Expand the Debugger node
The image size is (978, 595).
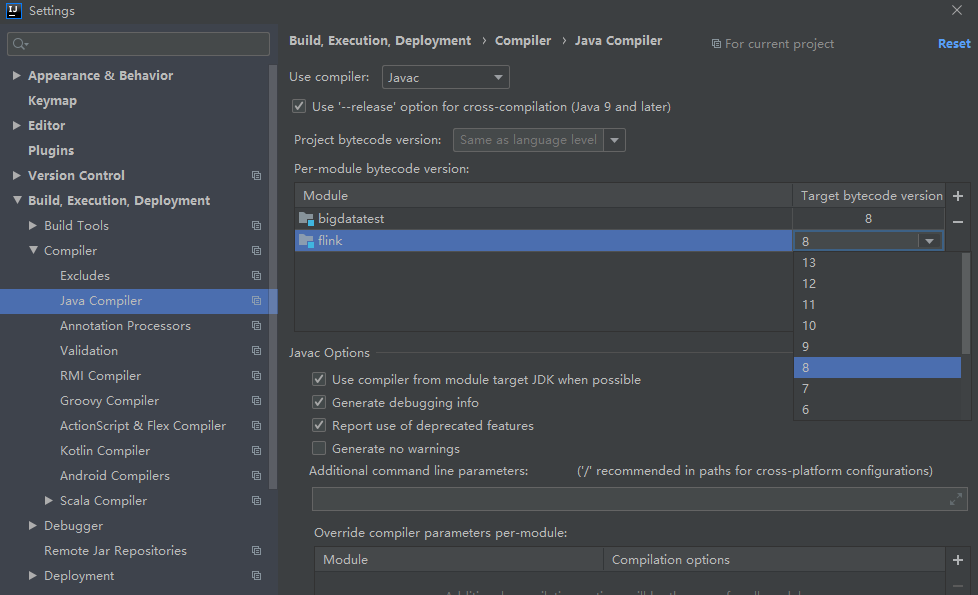[33, 525]
